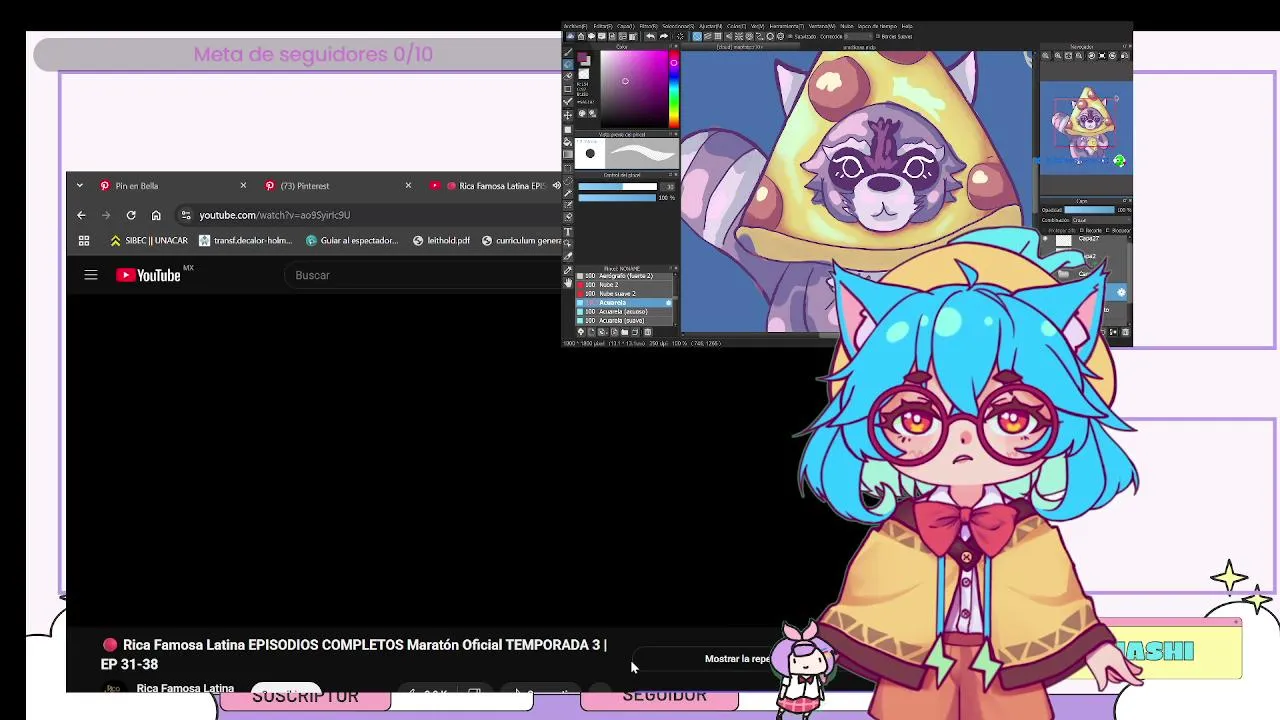The height and width of the screenshot is (720, 1280).
Task: Select the hand pan tool
Action: pos(568,283)
